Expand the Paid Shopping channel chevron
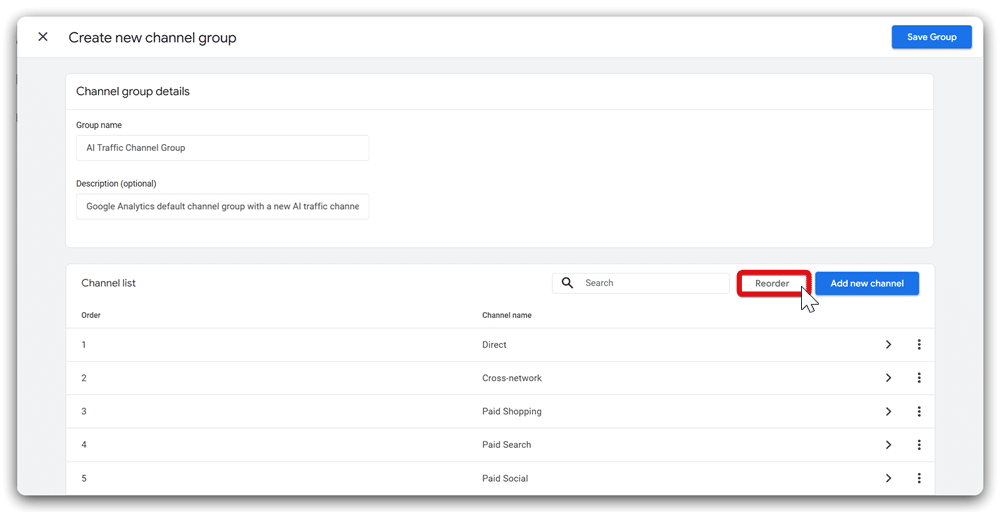The width and height of the screenshot is (1000, 512). (888, 412)
